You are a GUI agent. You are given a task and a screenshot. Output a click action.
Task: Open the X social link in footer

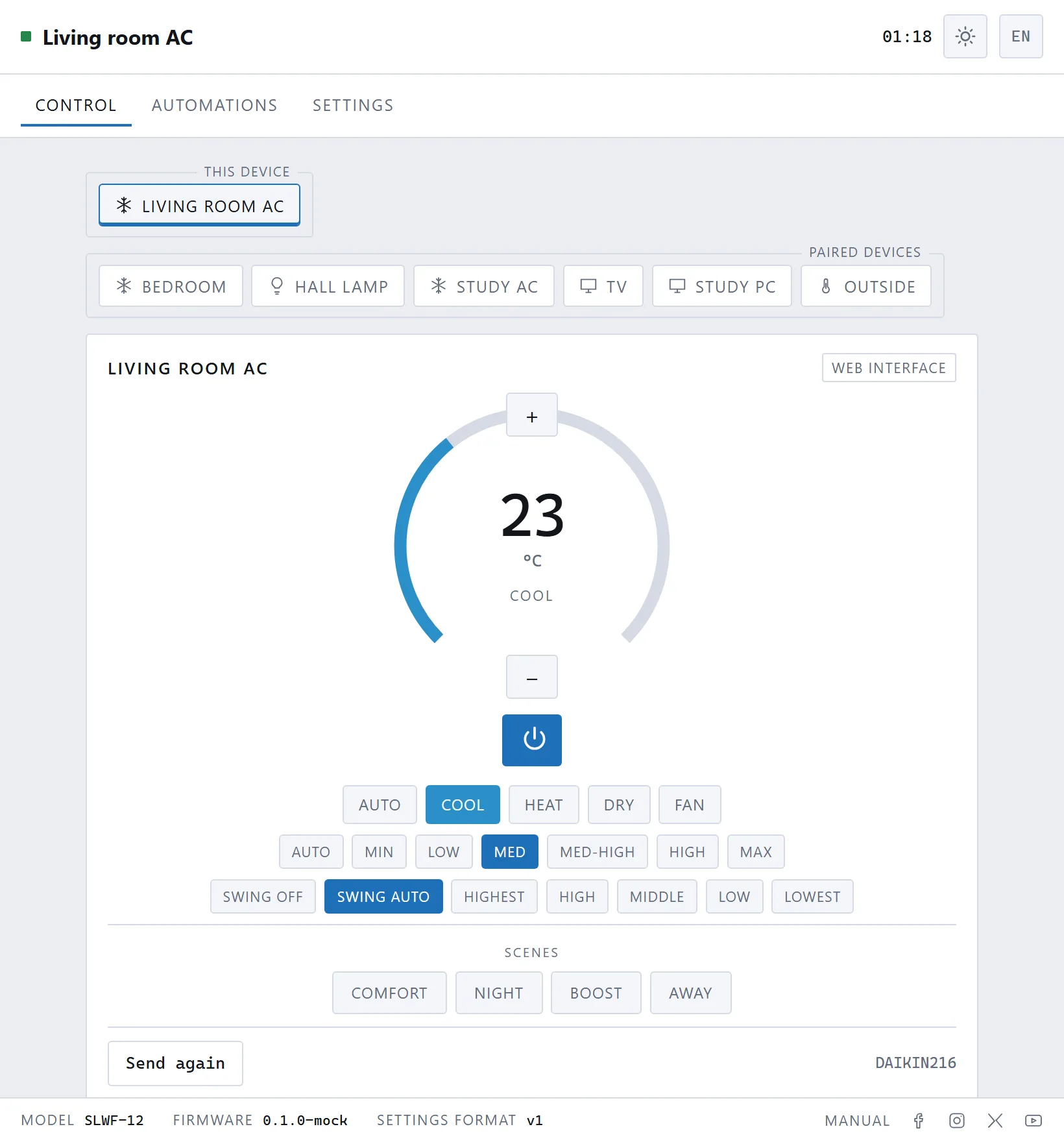995,1121
